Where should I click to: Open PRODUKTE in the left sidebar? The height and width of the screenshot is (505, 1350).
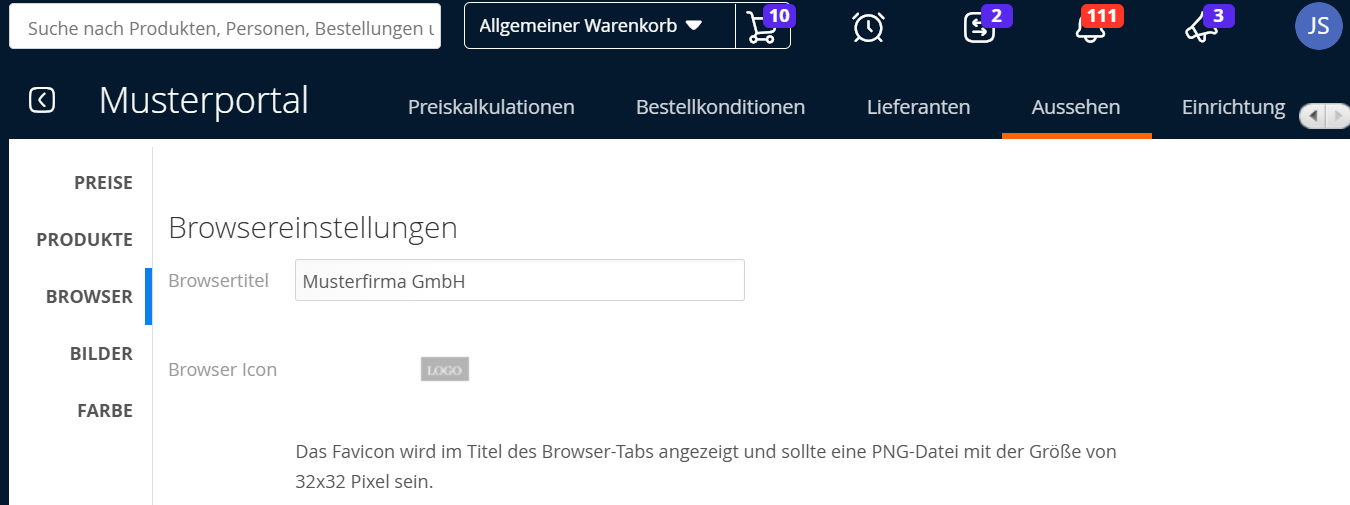click(84, 240)
